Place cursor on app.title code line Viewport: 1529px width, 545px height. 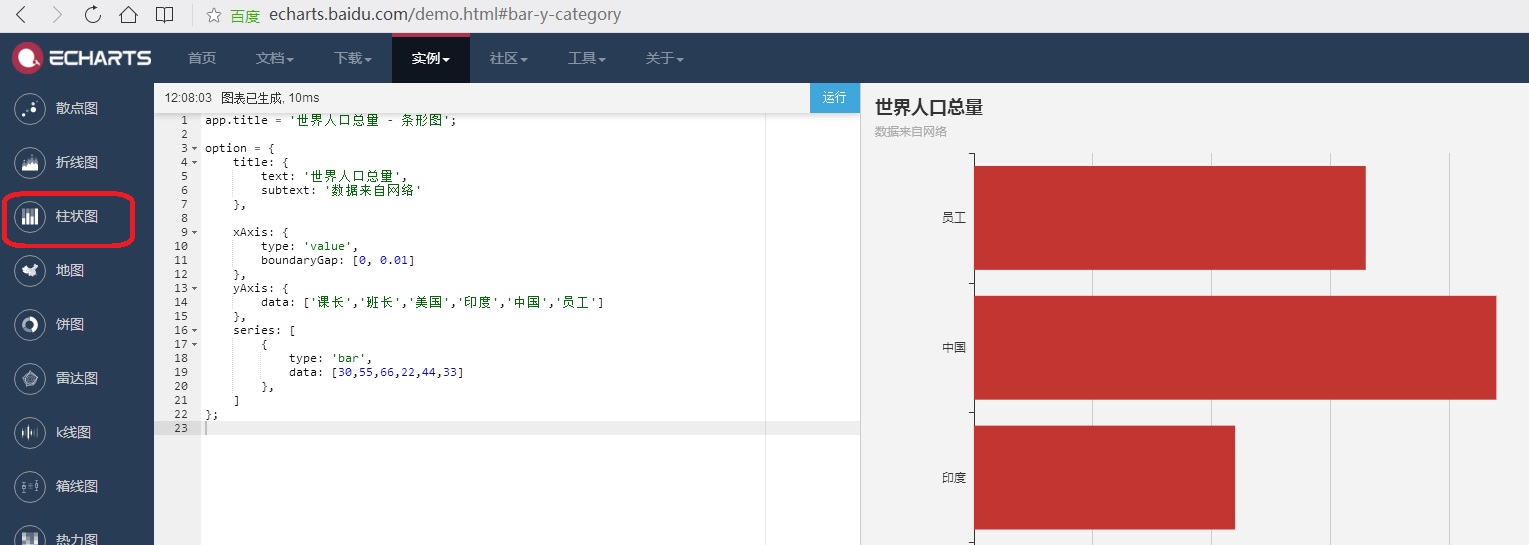click(330, 120)
